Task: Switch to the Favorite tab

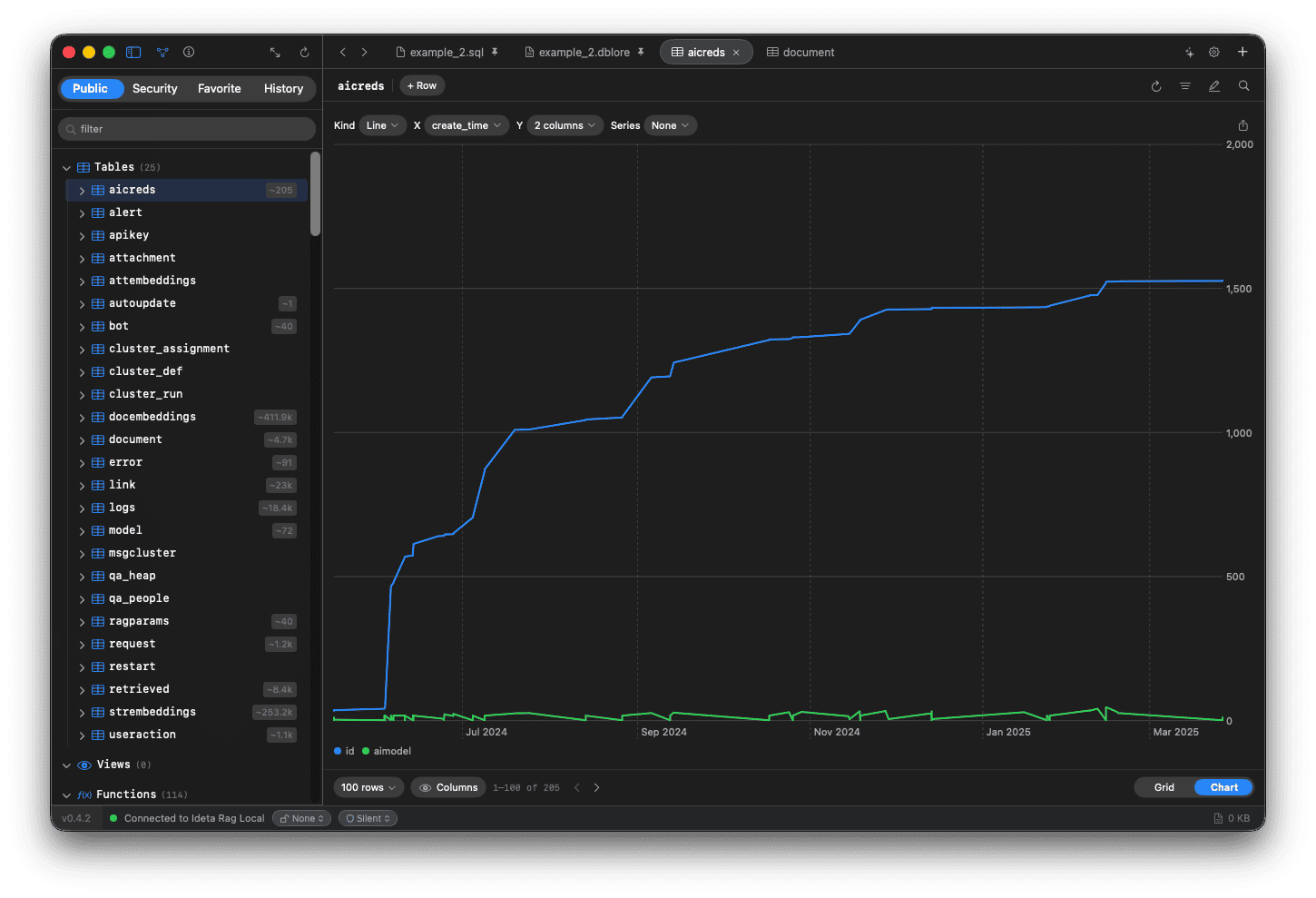Action: pyautogui.click(x=220, y=88)
